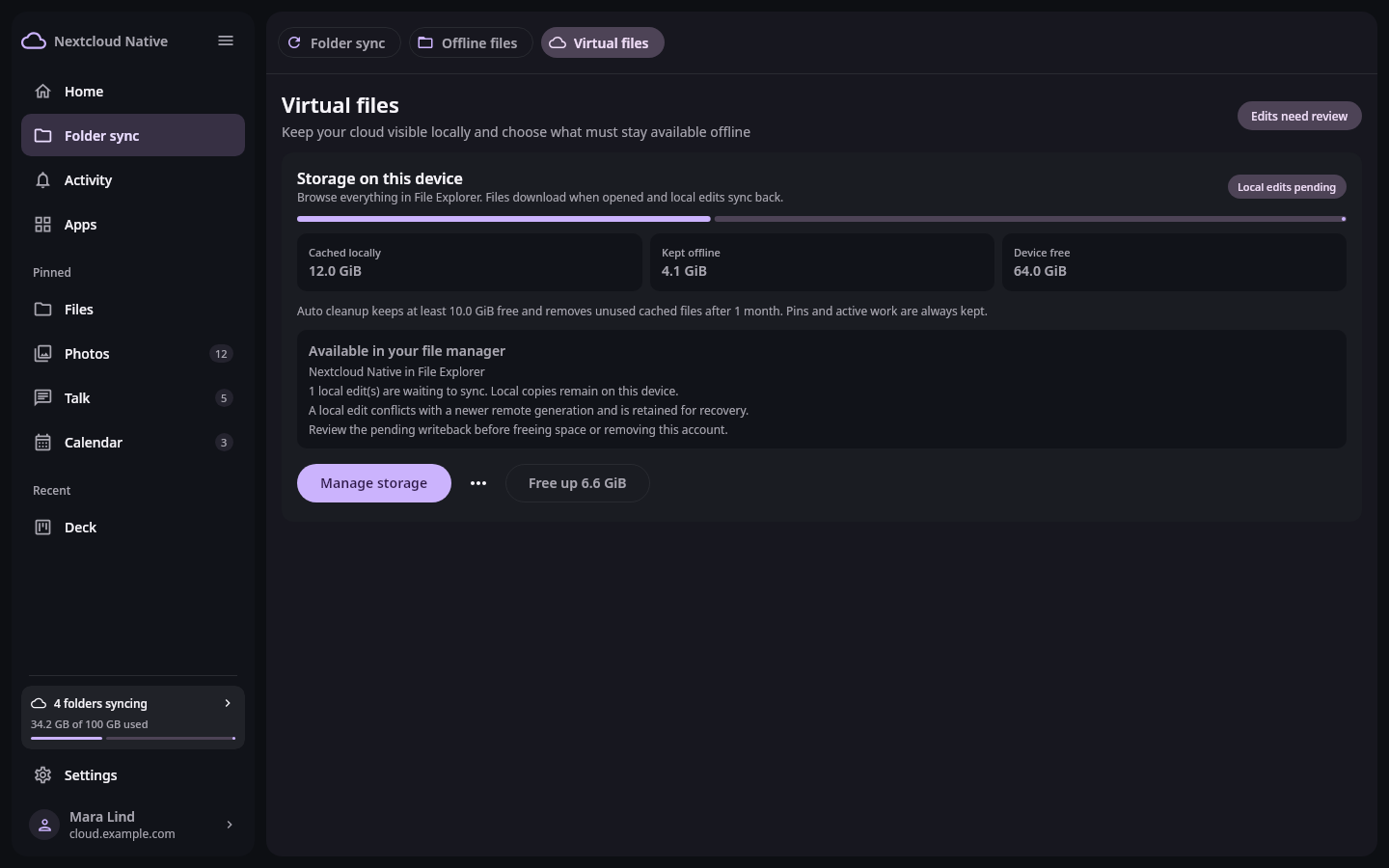Click the folder icon on Offline files tab

(x=425, y=42)
